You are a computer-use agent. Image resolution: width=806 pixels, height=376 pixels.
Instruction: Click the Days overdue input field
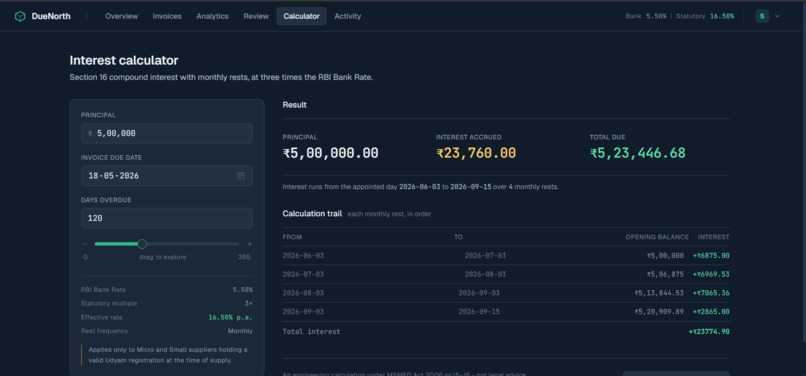click(167, 218)
